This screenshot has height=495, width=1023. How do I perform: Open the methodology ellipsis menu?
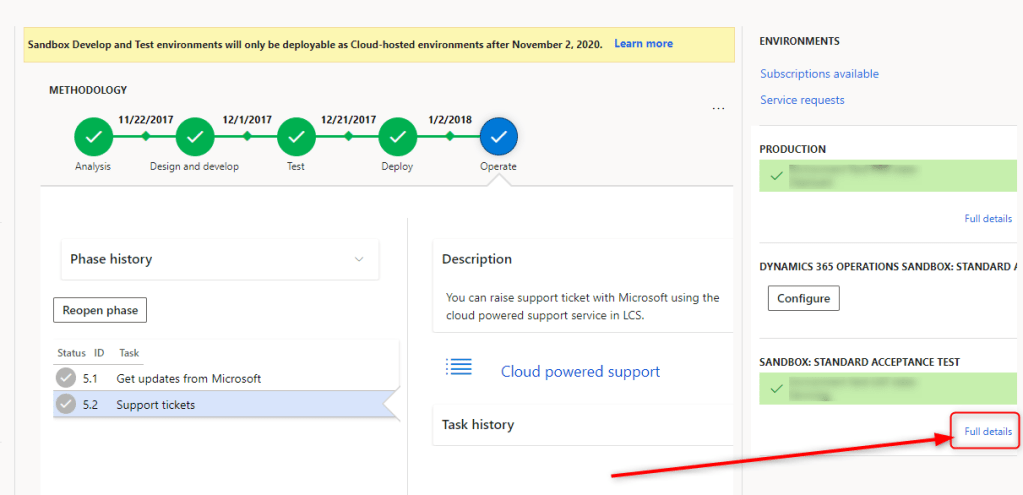718,109
